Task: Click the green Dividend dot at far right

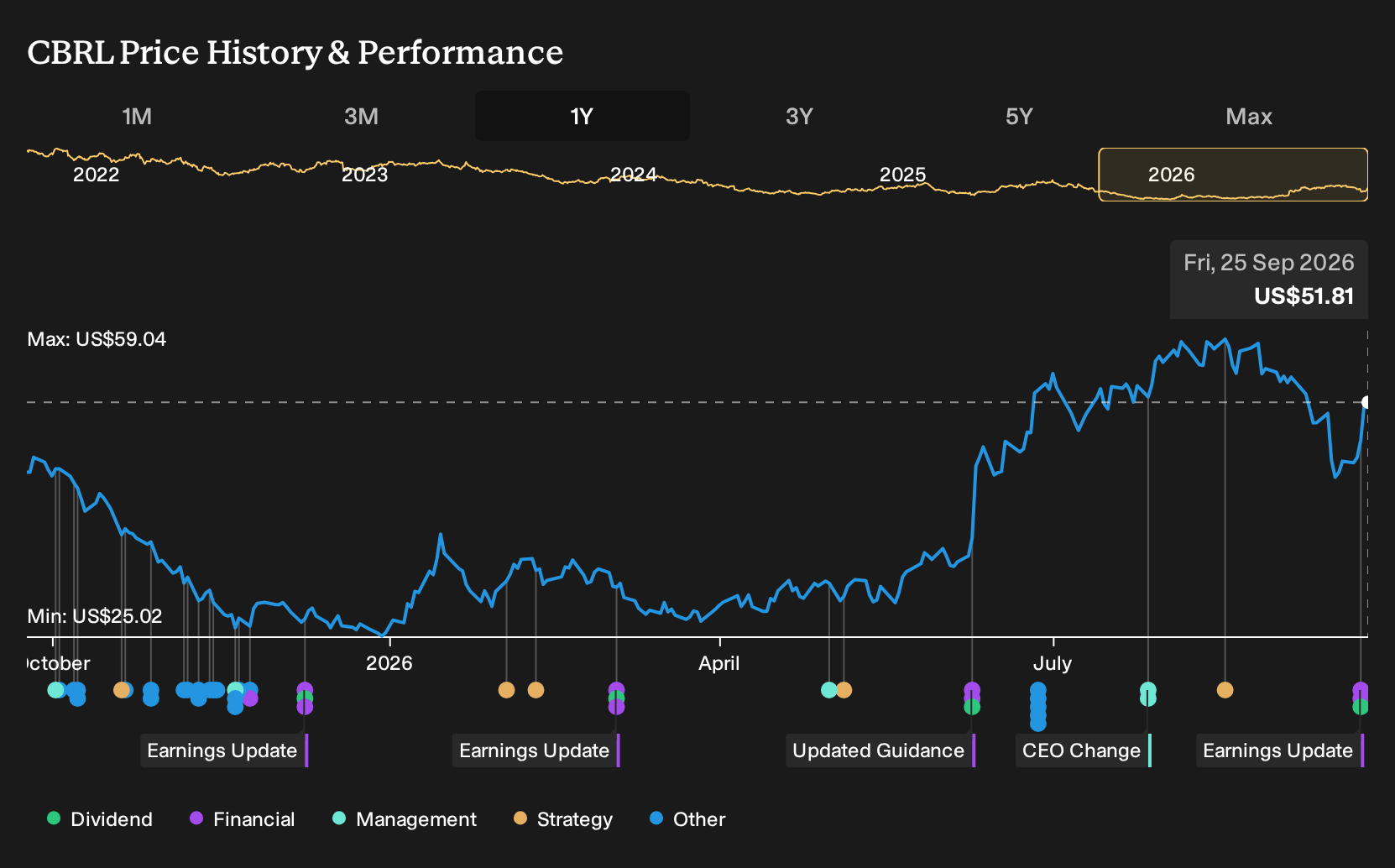Action: point(1361,707)
